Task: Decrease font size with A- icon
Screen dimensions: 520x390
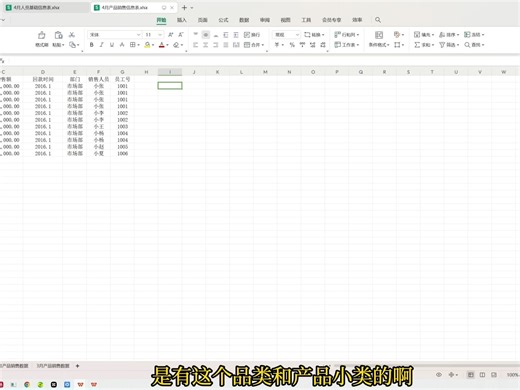Action: pos(181,35)
